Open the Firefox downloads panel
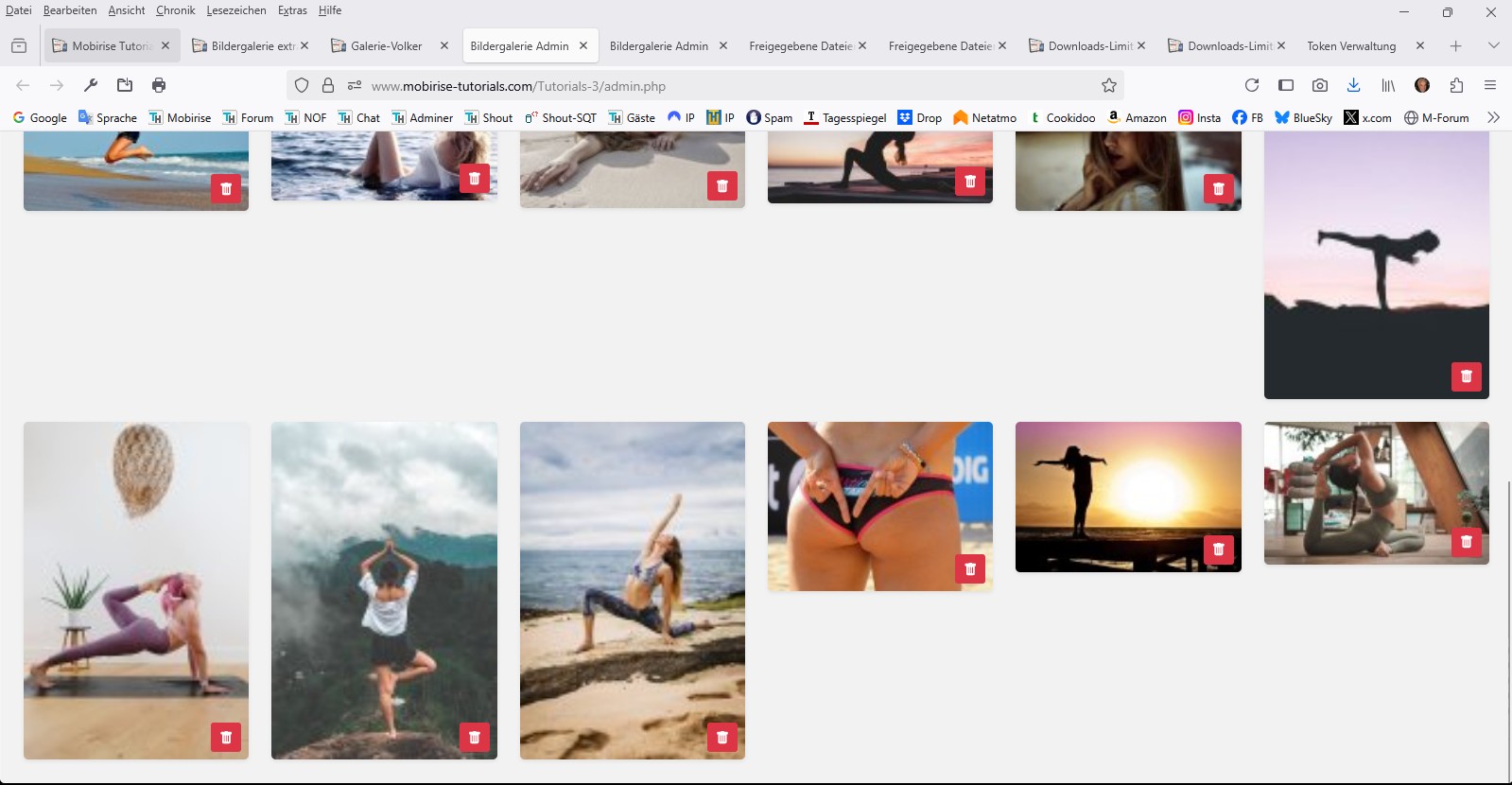The image size is (1512, 785). (1354, 85)
